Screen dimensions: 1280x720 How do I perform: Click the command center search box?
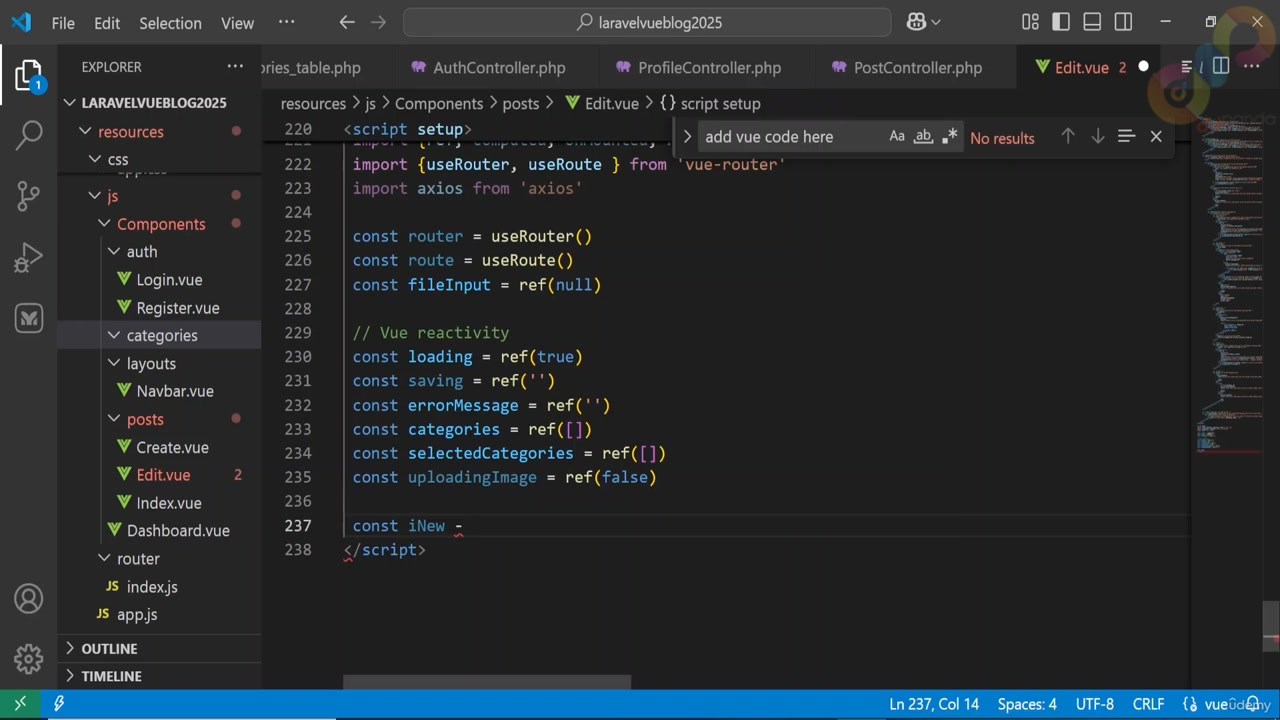(x=647, y=22)
